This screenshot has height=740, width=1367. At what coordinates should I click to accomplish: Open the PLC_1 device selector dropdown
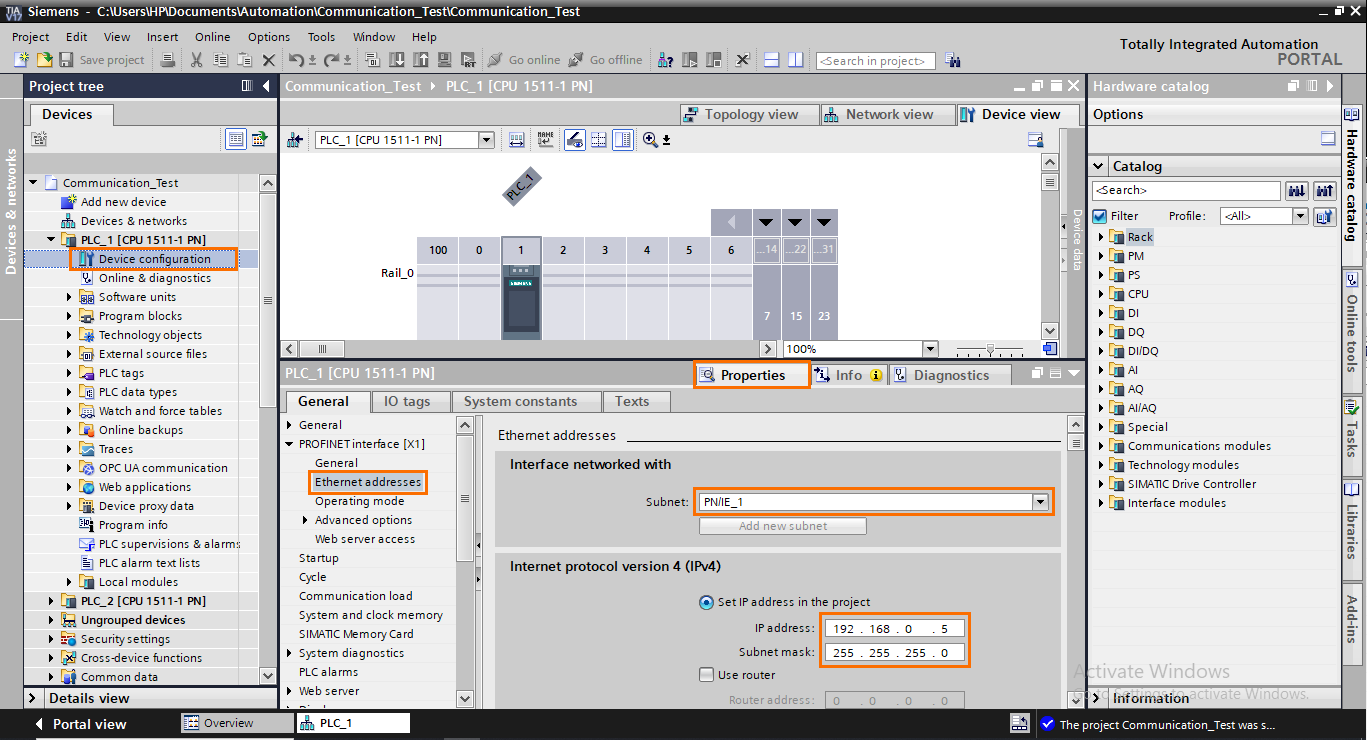(486, 140)
